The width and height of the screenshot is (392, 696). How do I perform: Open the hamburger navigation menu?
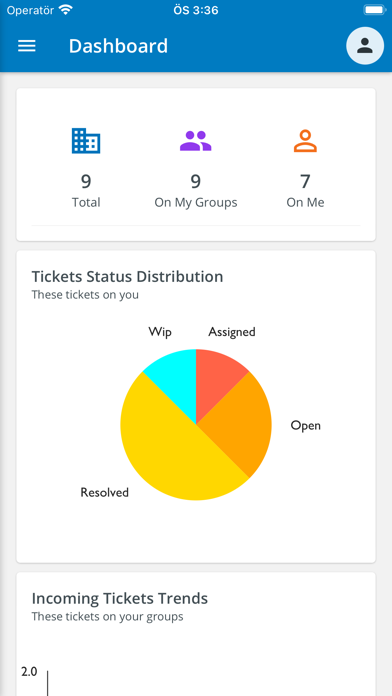pos(27,46)
